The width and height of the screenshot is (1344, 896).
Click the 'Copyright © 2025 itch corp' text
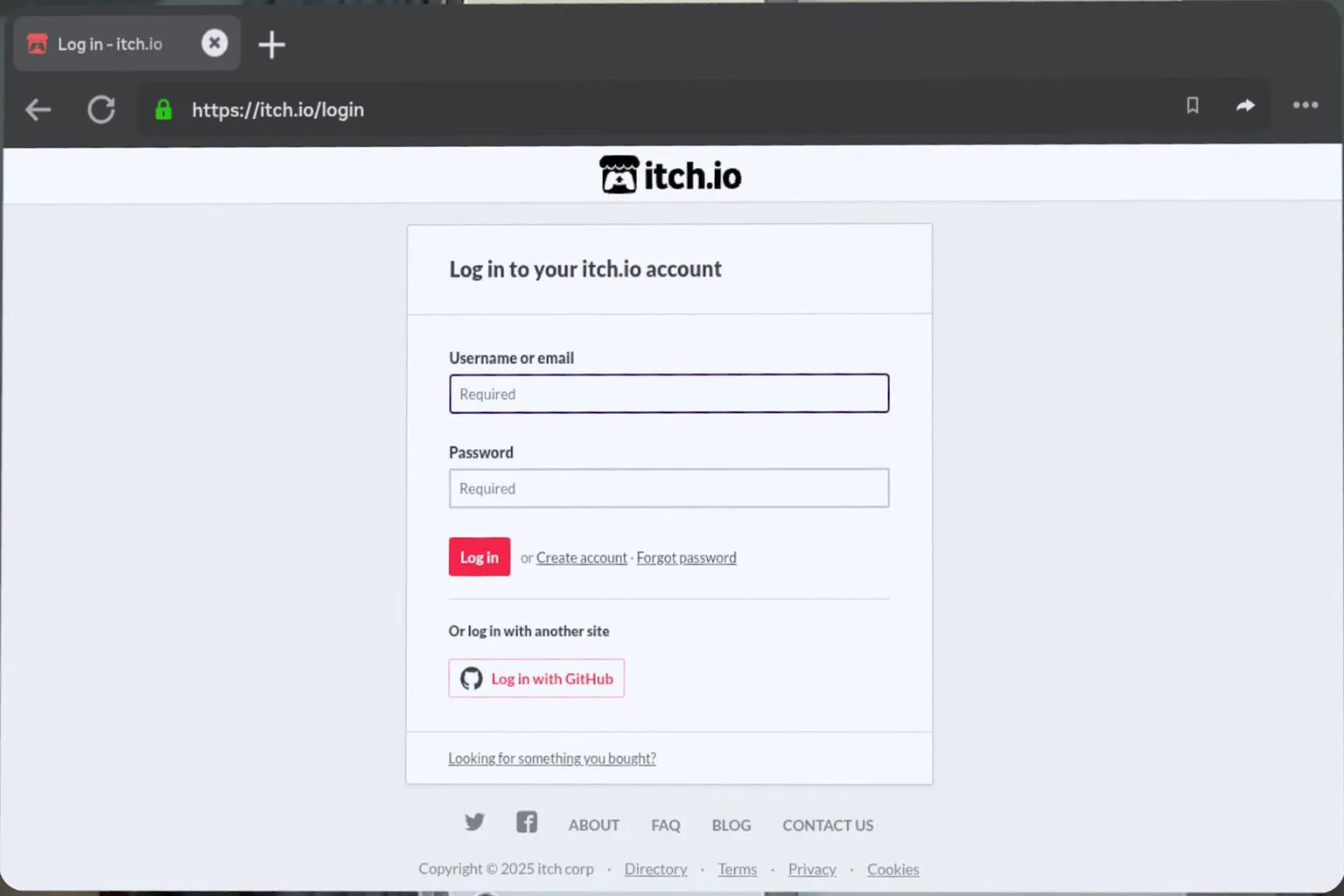pyautogui.click(x=506, y=869)
